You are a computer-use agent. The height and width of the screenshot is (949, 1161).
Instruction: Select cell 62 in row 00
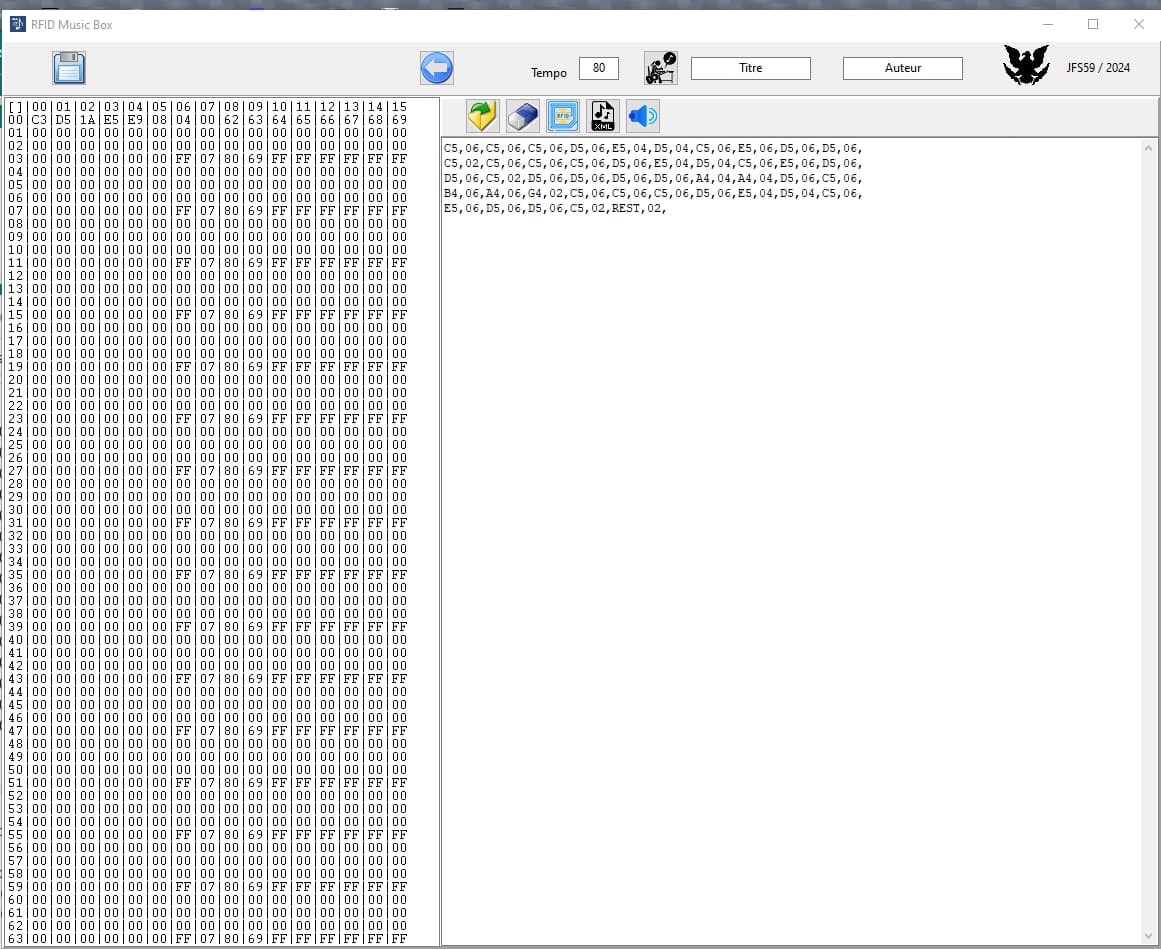[x=231, y=119]
